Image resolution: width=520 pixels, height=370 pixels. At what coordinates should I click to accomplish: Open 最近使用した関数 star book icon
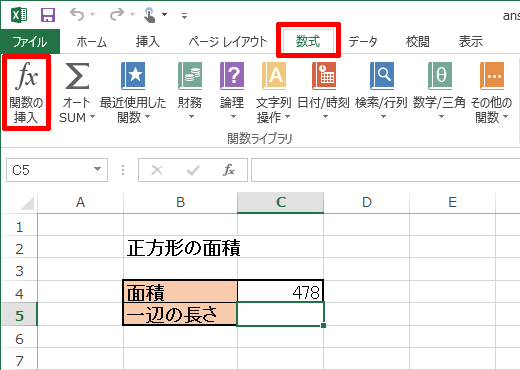(x=133, y=76)
